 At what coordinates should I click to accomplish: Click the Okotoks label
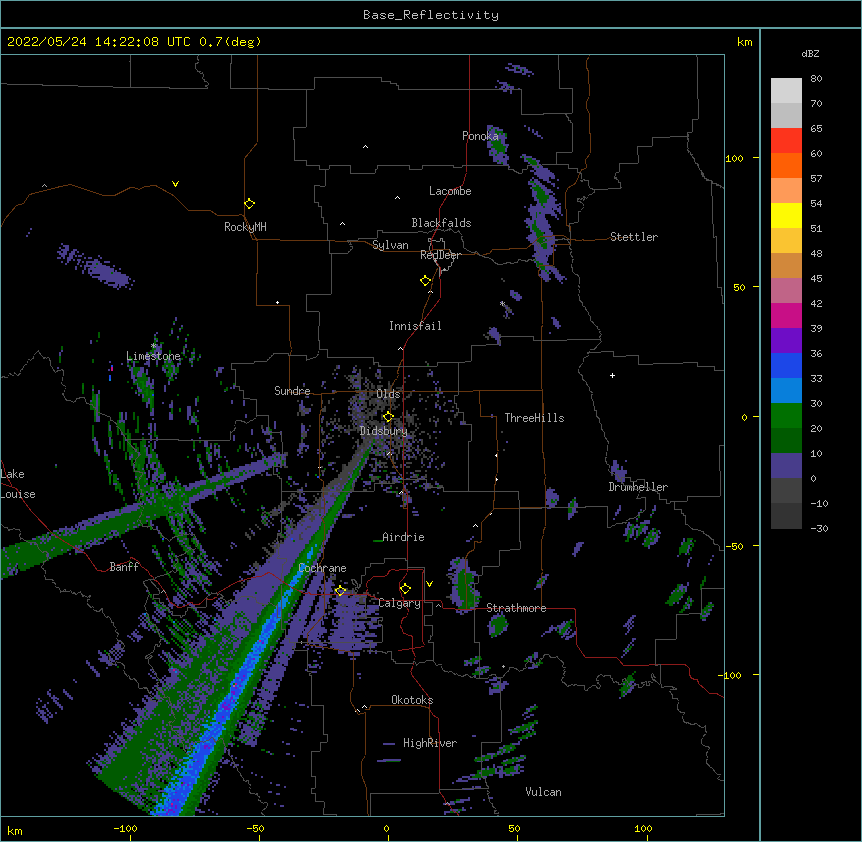[412, 700]
